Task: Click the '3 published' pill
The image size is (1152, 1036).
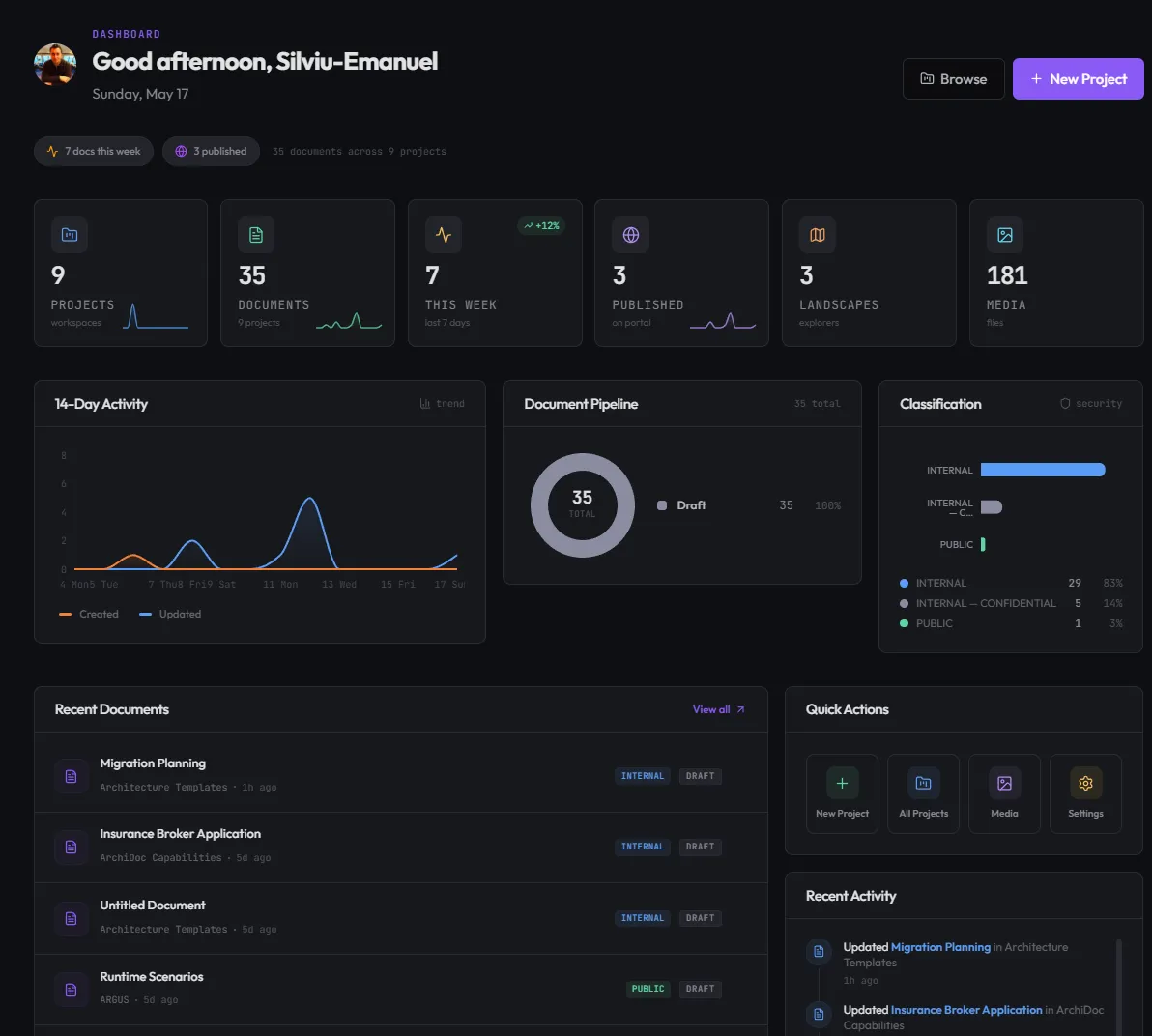Action: (211, 152)
